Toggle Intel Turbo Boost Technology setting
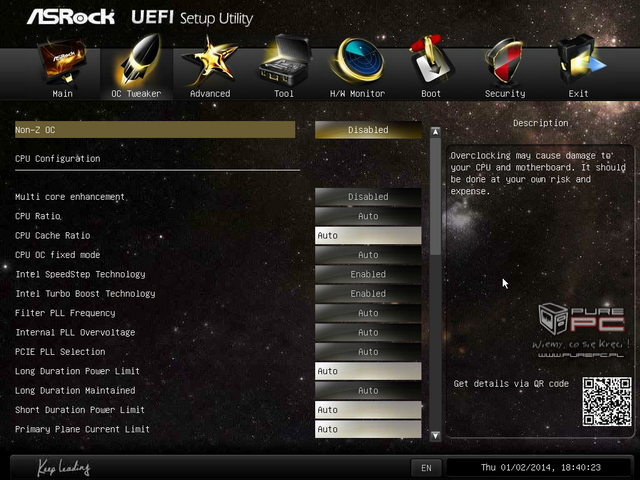The height and width of the screenshot is (480, 640). pyautogui.click(x=368, y=293)
